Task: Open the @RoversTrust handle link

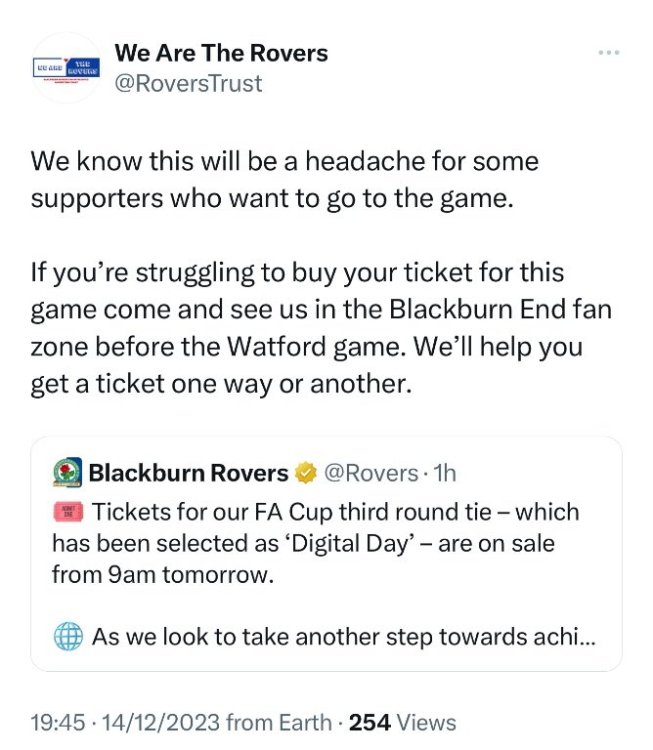Action: [189, 83]
